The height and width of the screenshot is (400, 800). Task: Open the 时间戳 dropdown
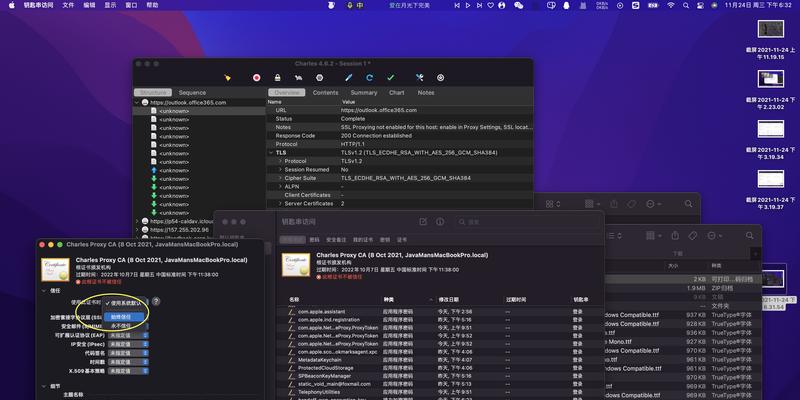129,362
